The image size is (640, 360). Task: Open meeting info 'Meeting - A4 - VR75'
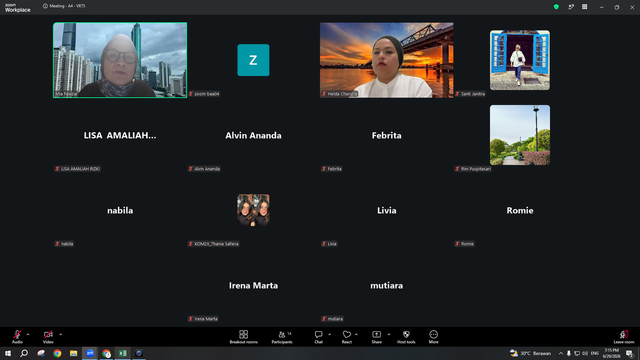(64, 6)
